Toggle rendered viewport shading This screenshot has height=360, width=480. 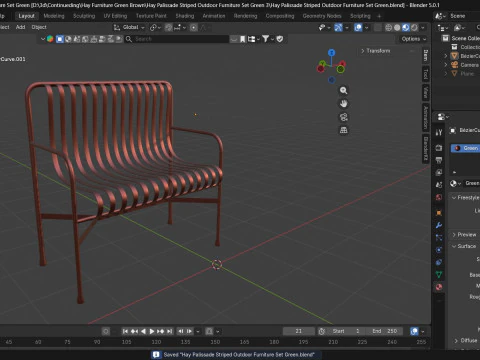click(414, 28)
